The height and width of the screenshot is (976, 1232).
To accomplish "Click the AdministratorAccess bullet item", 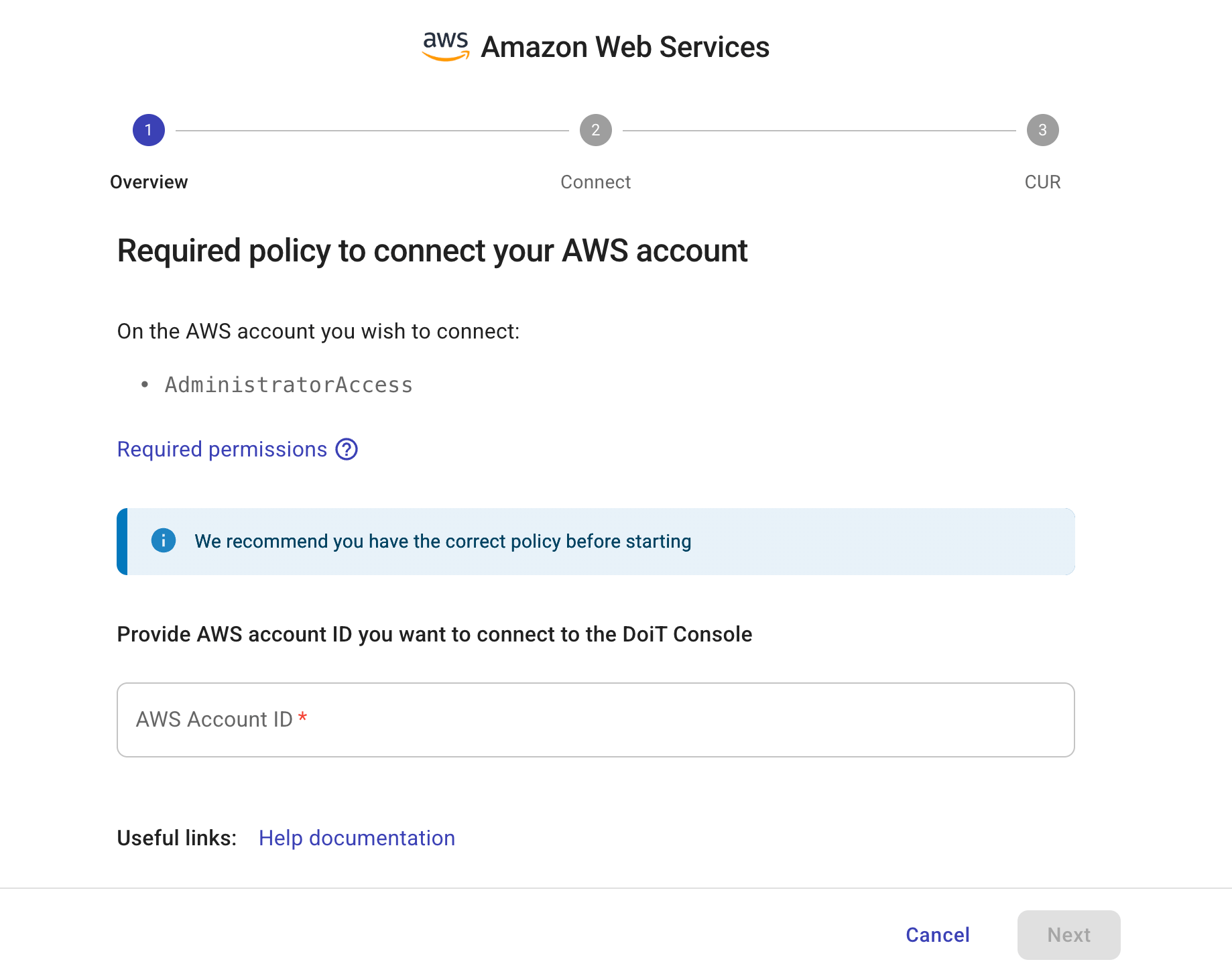I will click(x=288, y=384).
